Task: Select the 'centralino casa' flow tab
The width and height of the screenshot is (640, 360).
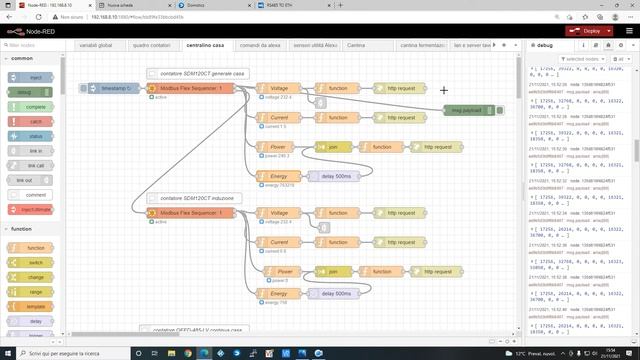Action: pyautogui.click(x=205, y=45)
